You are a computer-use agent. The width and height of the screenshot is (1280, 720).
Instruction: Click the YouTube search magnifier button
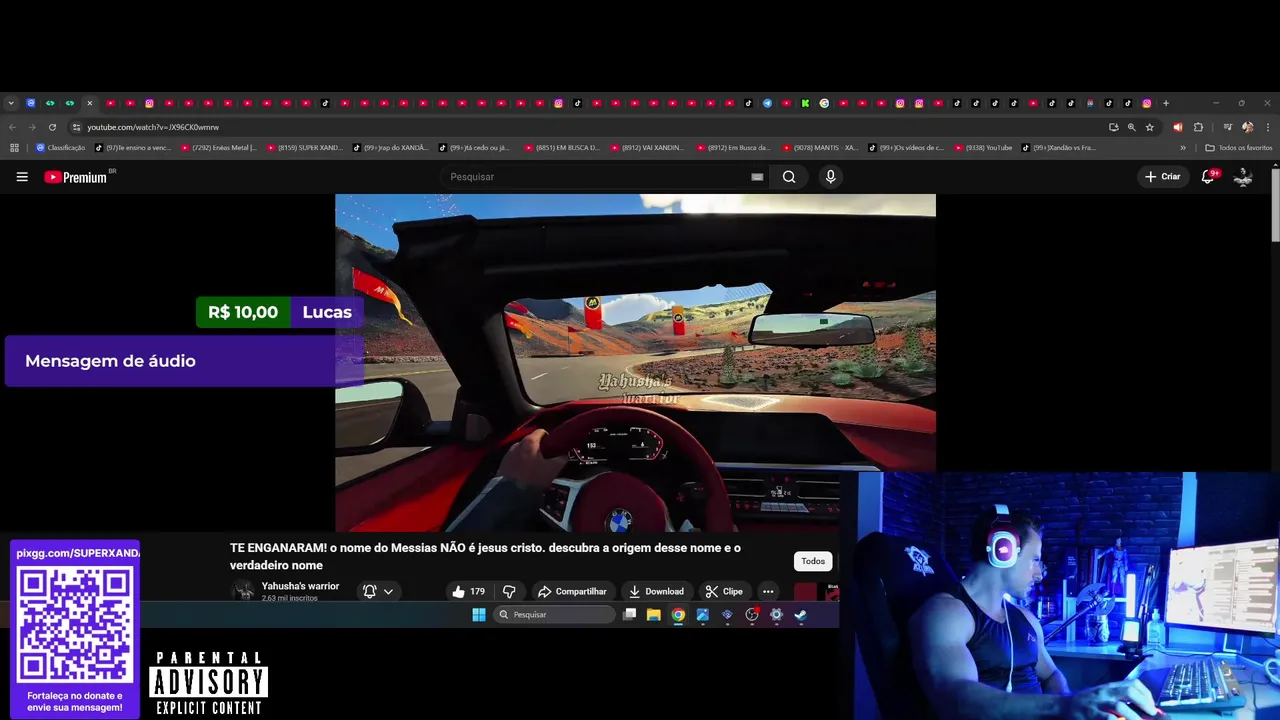point(789,177)
